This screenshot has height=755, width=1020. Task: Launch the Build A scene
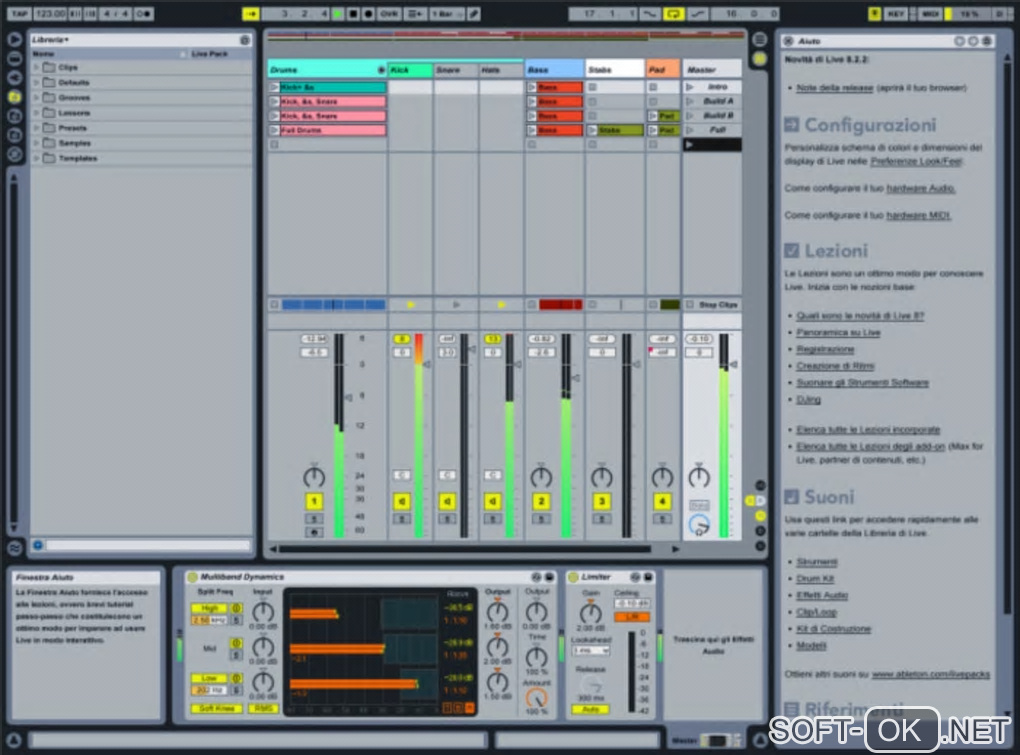(690, 101)
